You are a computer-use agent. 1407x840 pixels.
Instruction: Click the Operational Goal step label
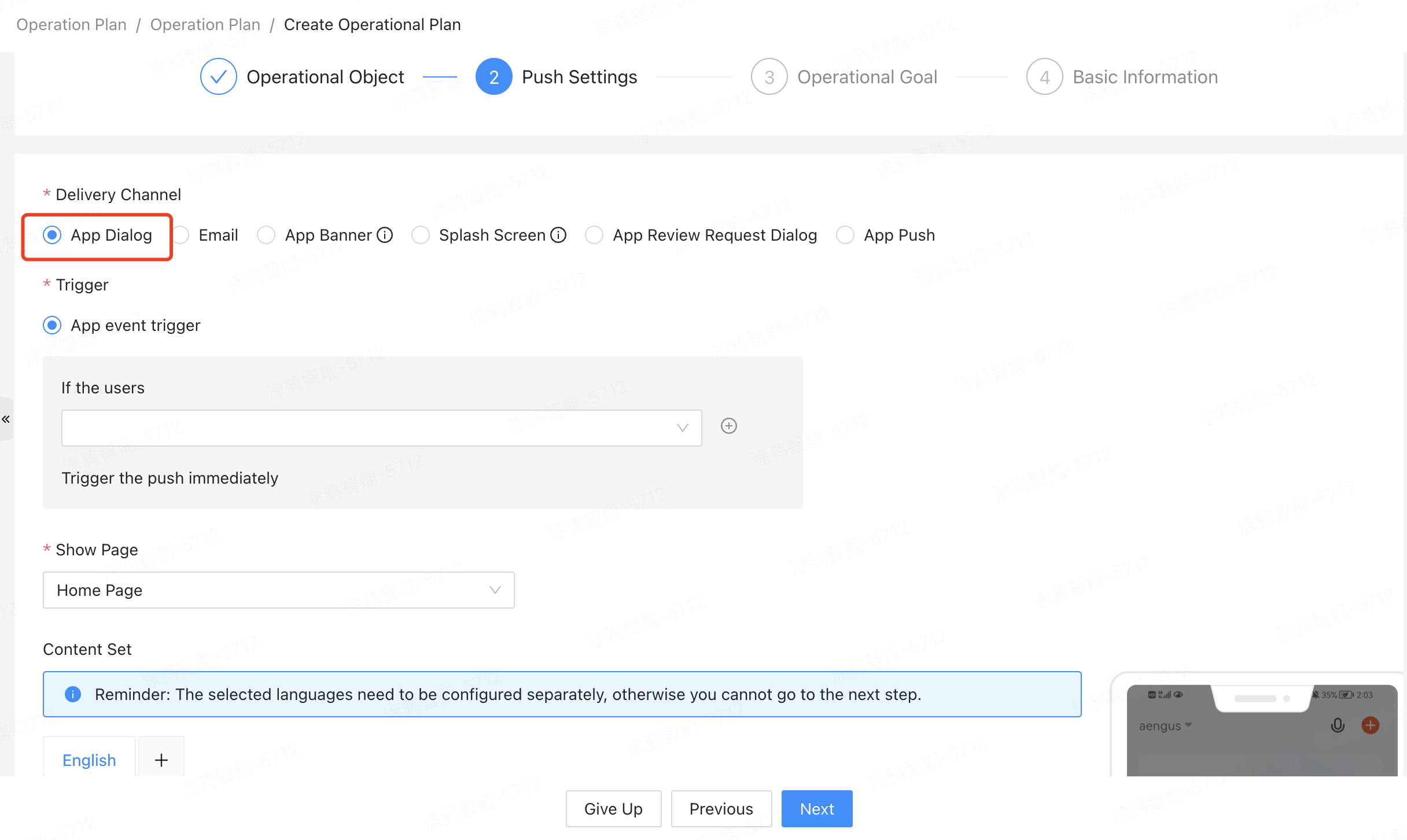[x=867, y=77]
